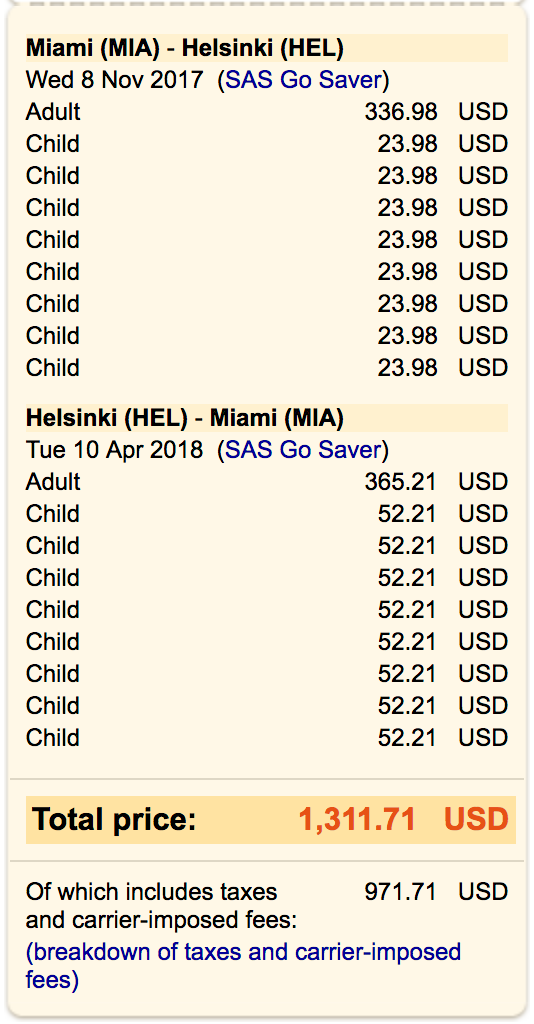The image size is (534, 1024).
Task: Open SAS Go Saver link for 8 Nov 2017
Action: point(303,80)
